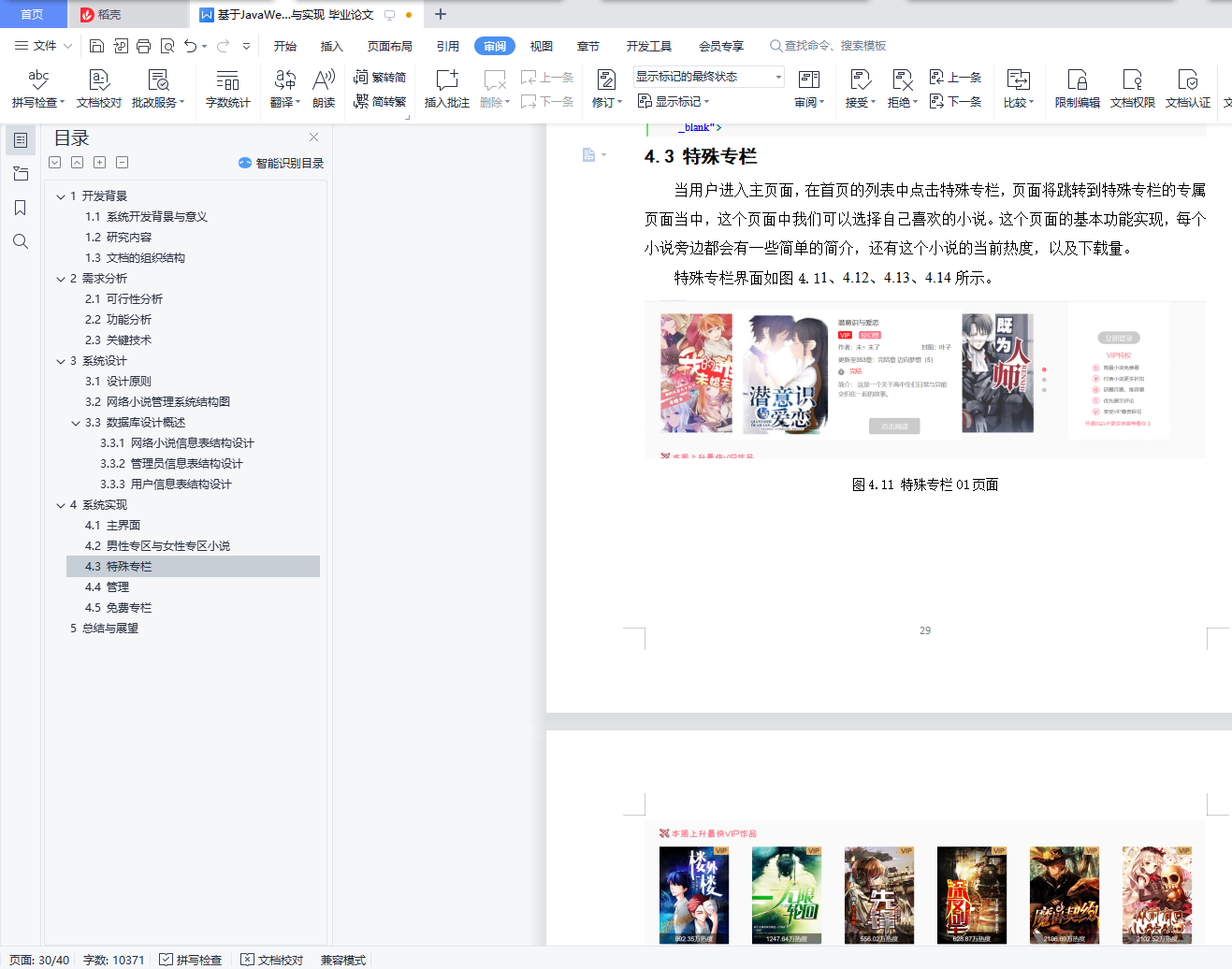Undo the last action with the arrow icon
The width and height of the screenshot is (1232, 969).
tap(191, 46)
